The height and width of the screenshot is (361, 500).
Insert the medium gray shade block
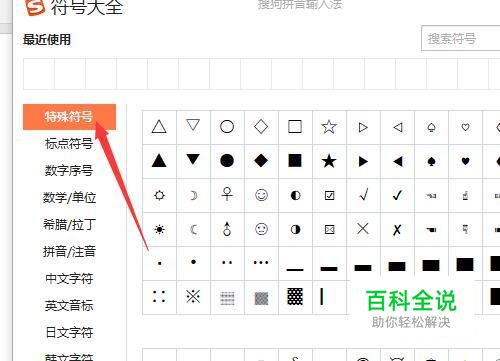click(x=261, y=297)
